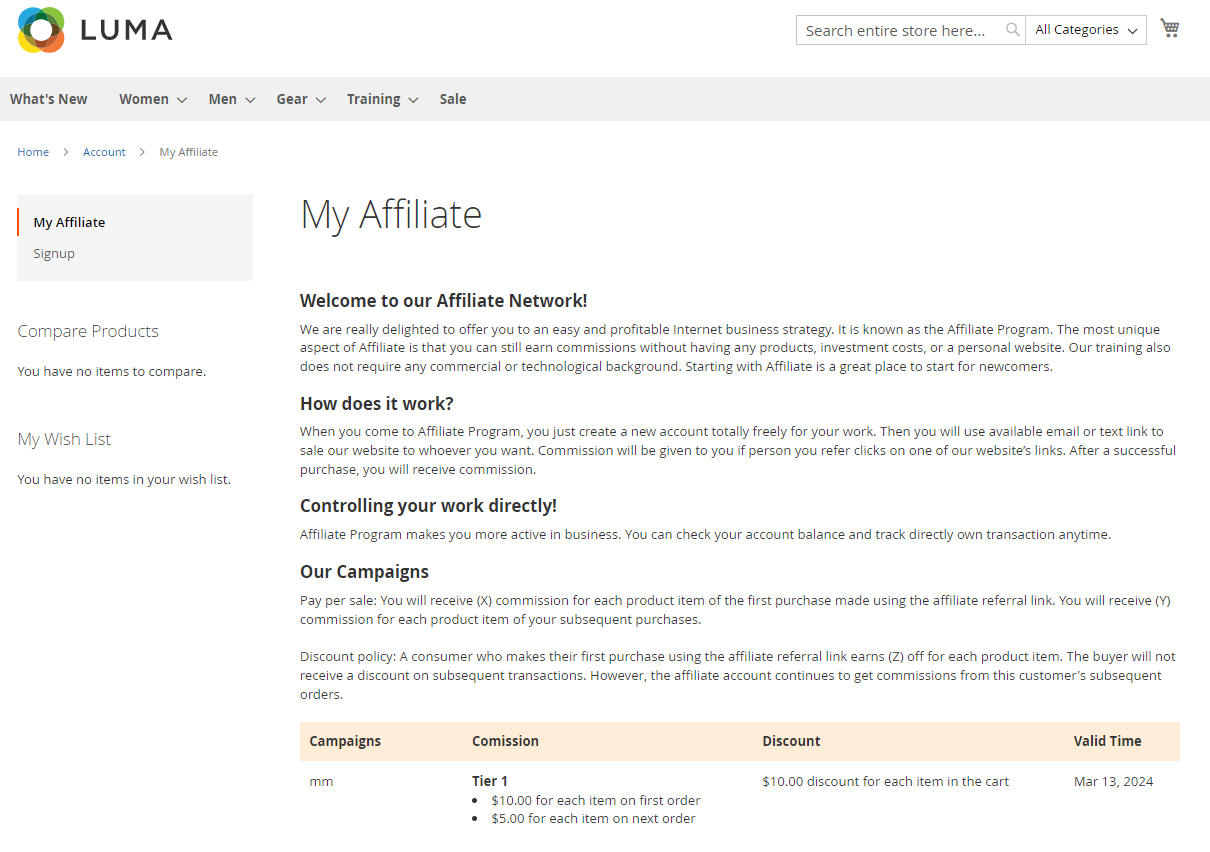Open the All Categories dropdown
1210x852 pixels.
[x=1085, y=30]
